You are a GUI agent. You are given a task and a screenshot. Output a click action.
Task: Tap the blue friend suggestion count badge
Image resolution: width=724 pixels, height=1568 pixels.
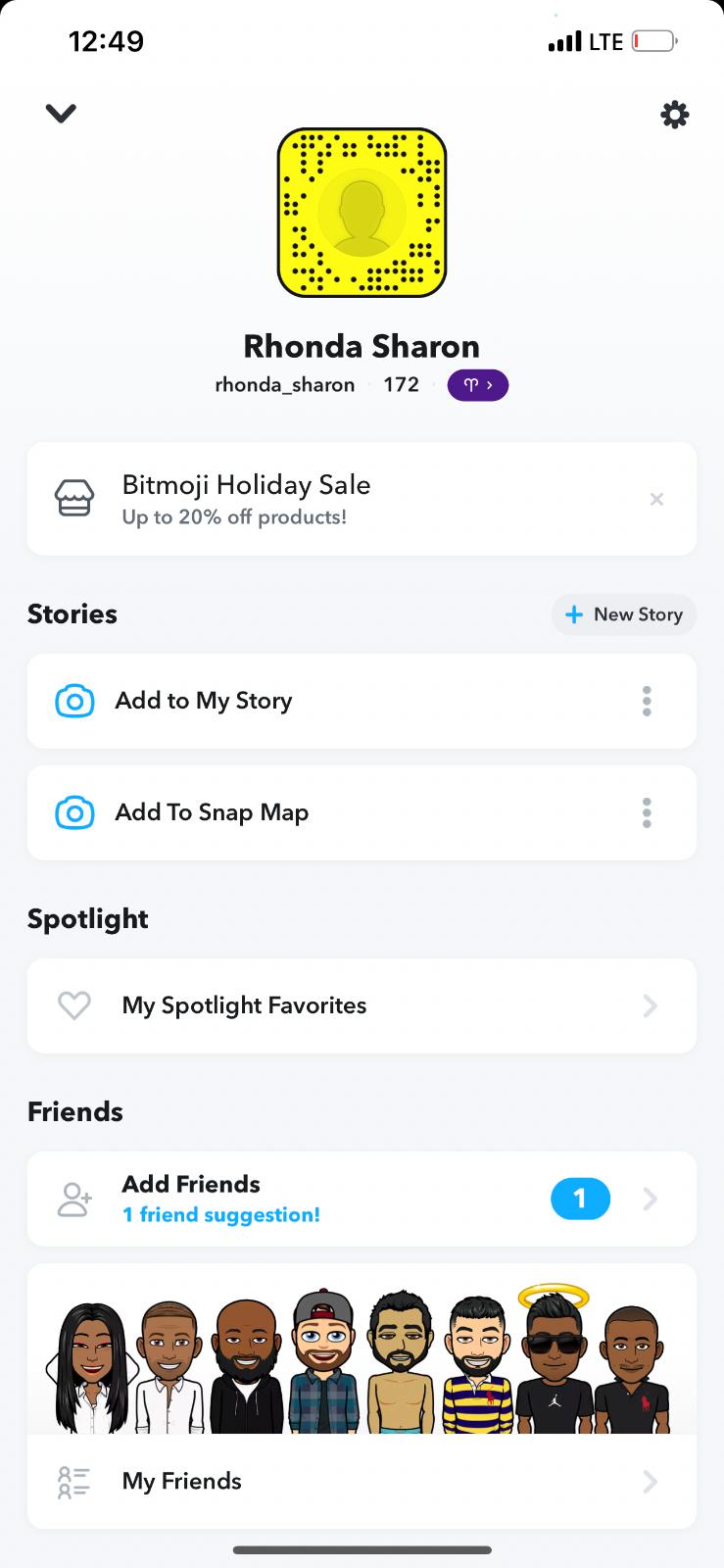(x=580, y=1199)
